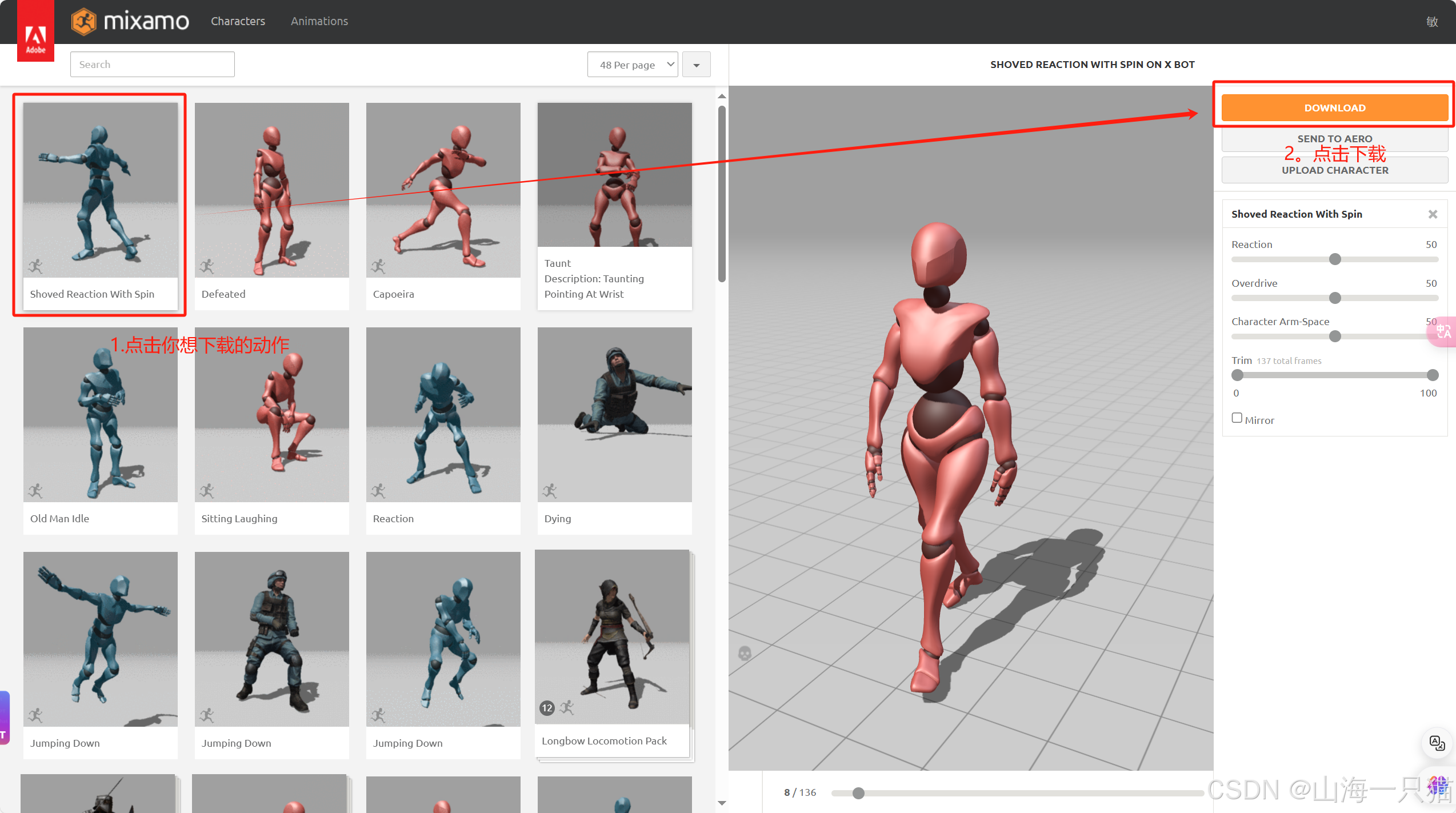This screenshot has width=1456, height=813.
Task: Click the SHOVED REACTION WITH SPIN ON X BOT title
Action: pyautogui.click(x=1093, y=65)
